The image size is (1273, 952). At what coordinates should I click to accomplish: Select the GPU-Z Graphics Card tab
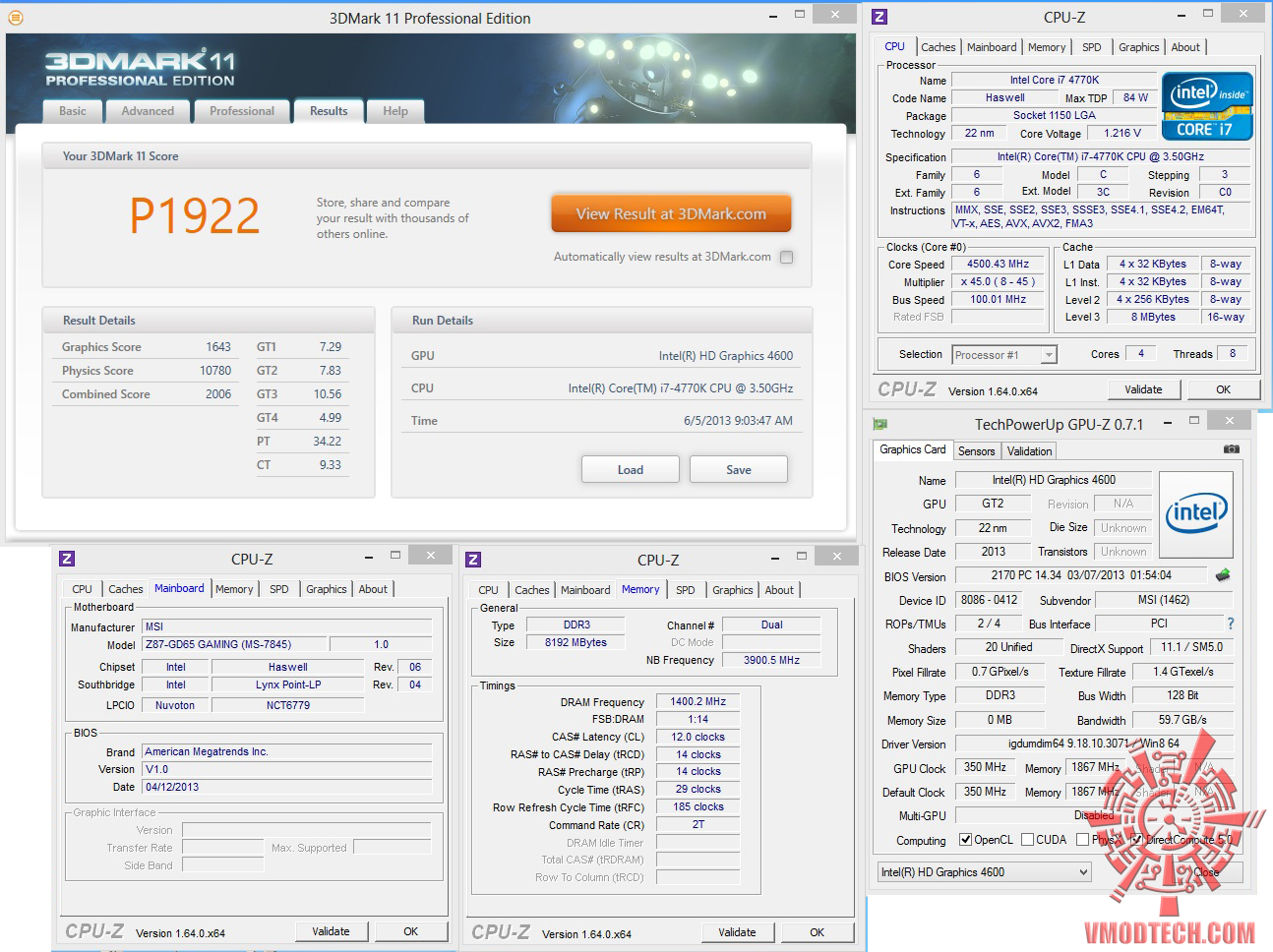click(913, 449)
